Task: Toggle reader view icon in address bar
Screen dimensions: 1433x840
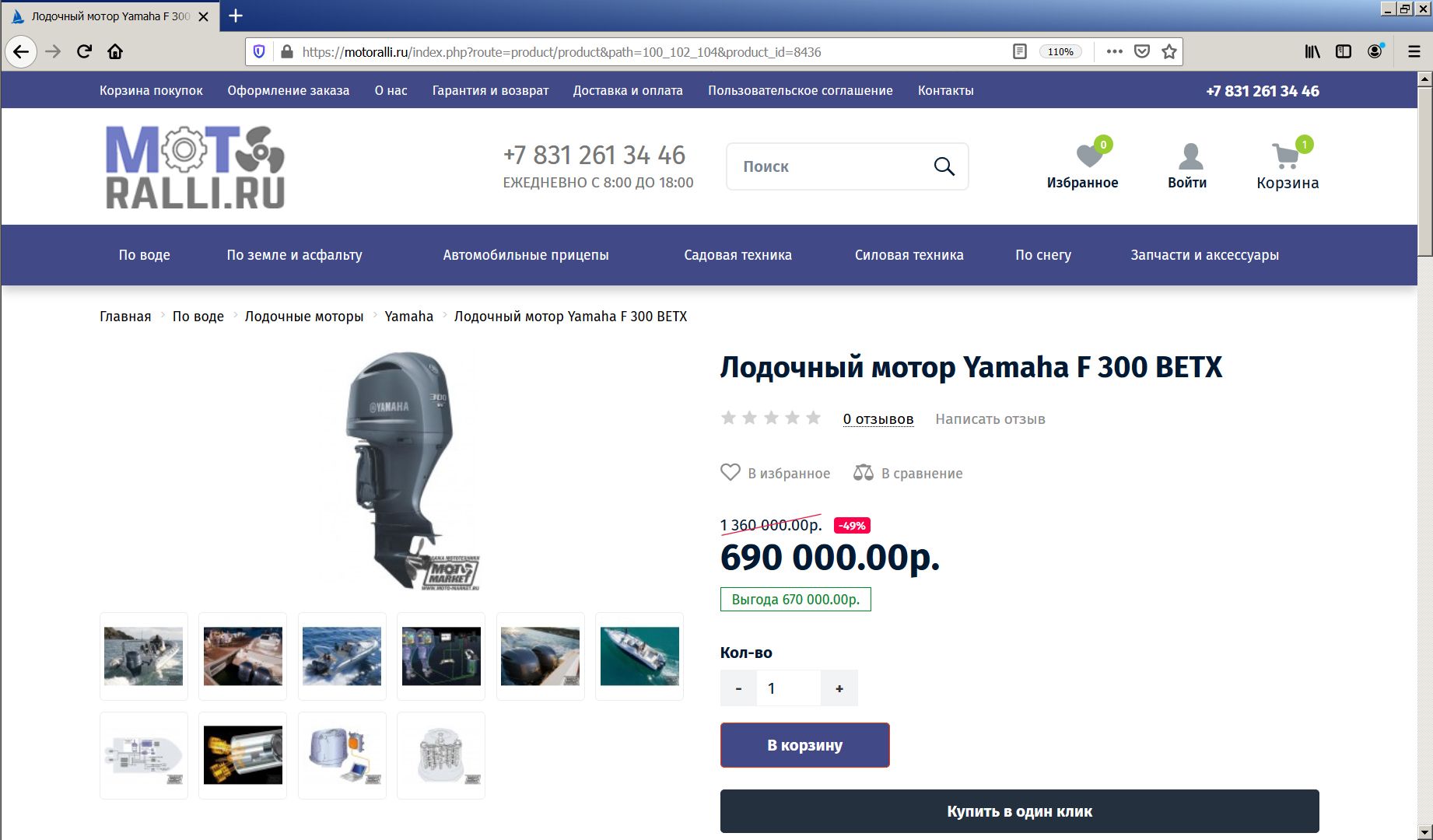Action: [x=1019, y=52]
